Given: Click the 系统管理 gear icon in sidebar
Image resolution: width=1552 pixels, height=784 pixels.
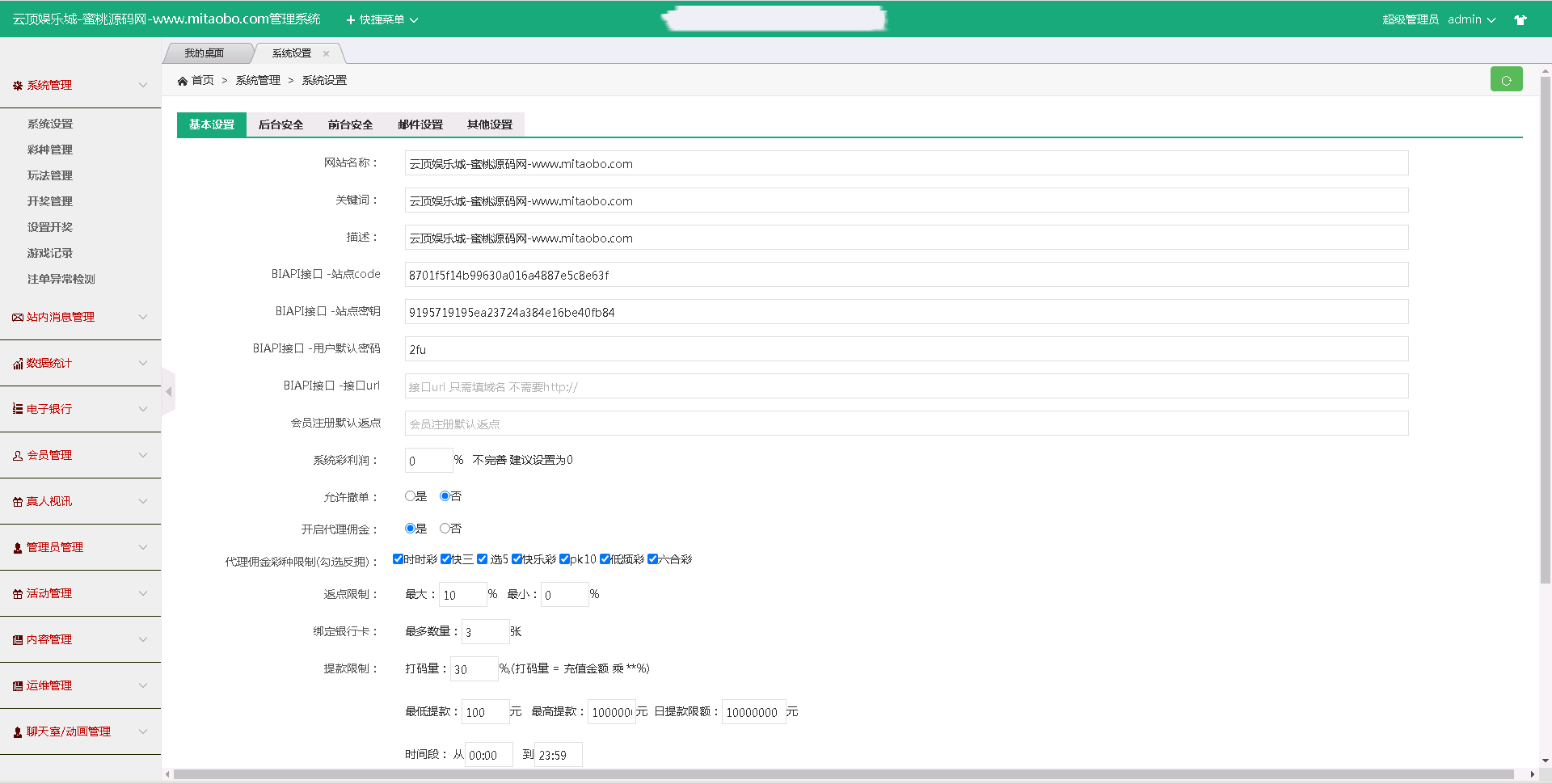Looking at the screenshot, I should pos(18,86).
